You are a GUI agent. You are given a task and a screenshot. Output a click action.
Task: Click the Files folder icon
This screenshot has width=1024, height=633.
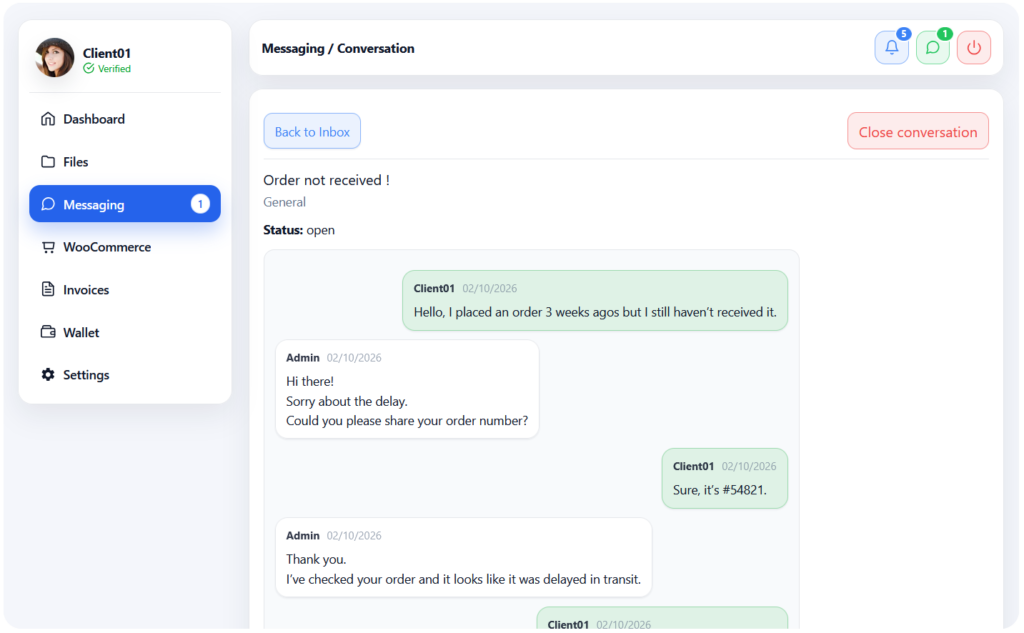tap(48, 162)
